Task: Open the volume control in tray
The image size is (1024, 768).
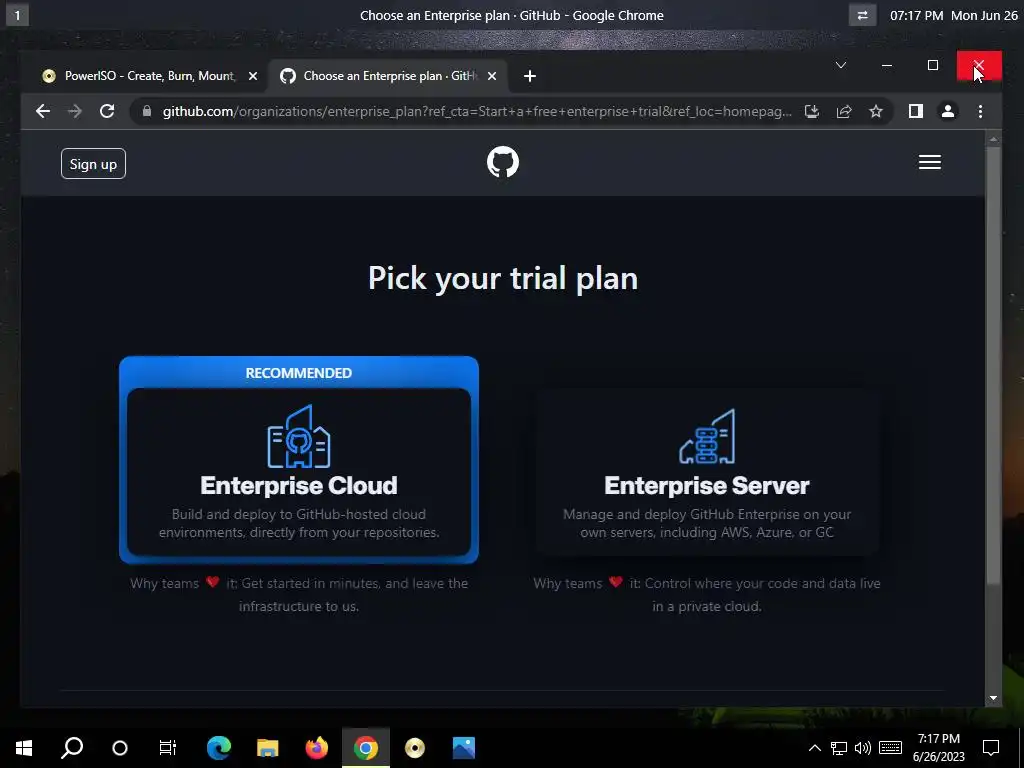Action: click(863, 748)
